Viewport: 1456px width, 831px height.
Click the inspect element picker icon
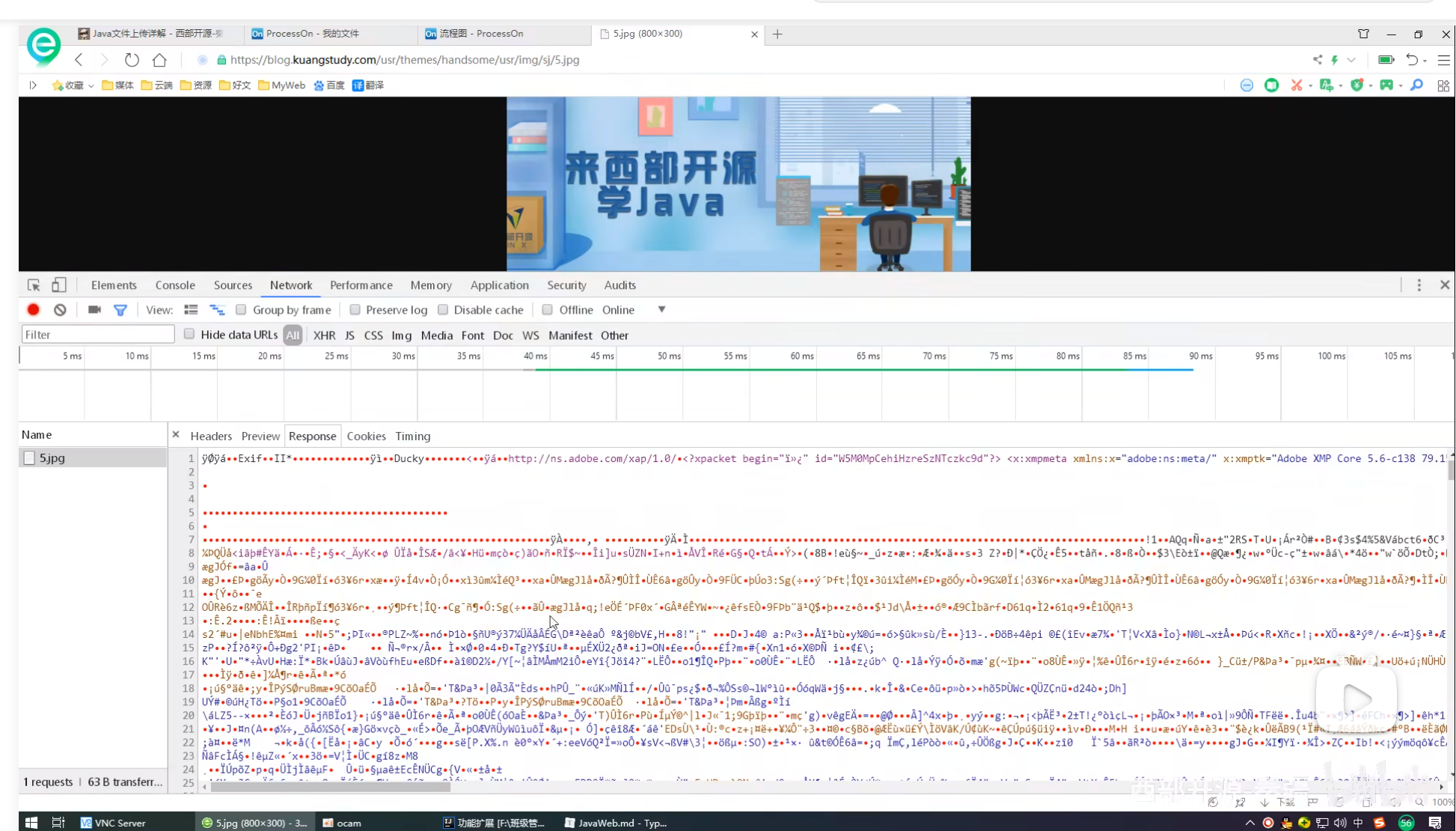(34, 285)
